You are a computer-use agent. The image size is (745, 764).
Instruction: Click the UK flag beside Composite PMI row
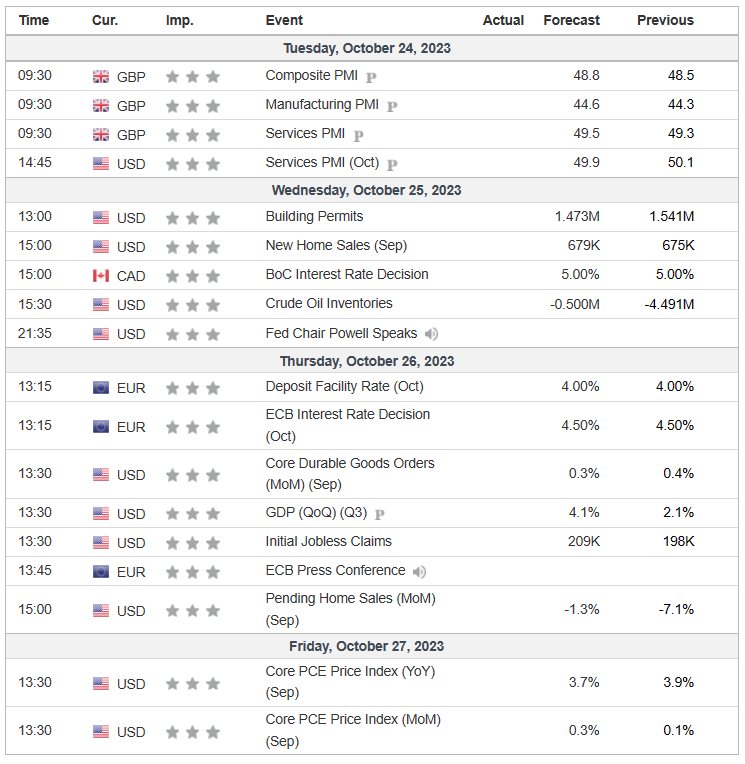click(101, 77)
